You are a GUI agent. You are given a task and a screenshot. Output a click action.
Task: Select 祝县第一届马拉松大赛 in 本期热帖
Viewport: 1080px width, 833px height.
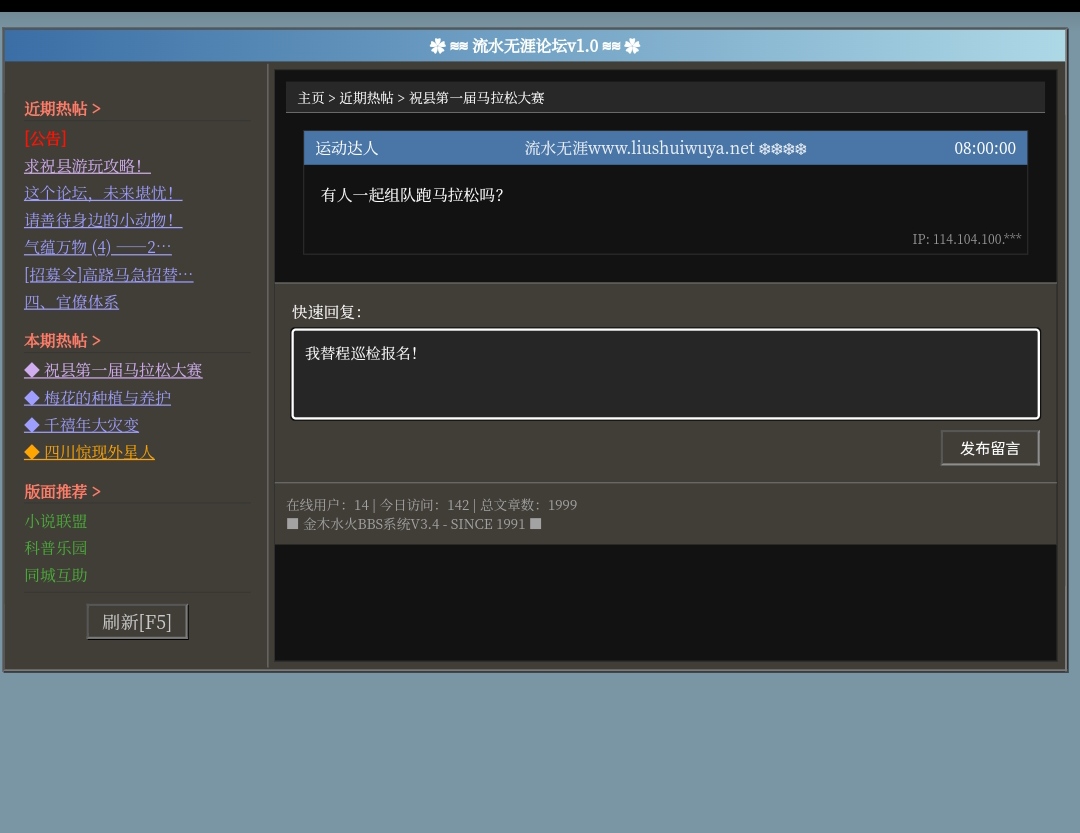(113, 370)
